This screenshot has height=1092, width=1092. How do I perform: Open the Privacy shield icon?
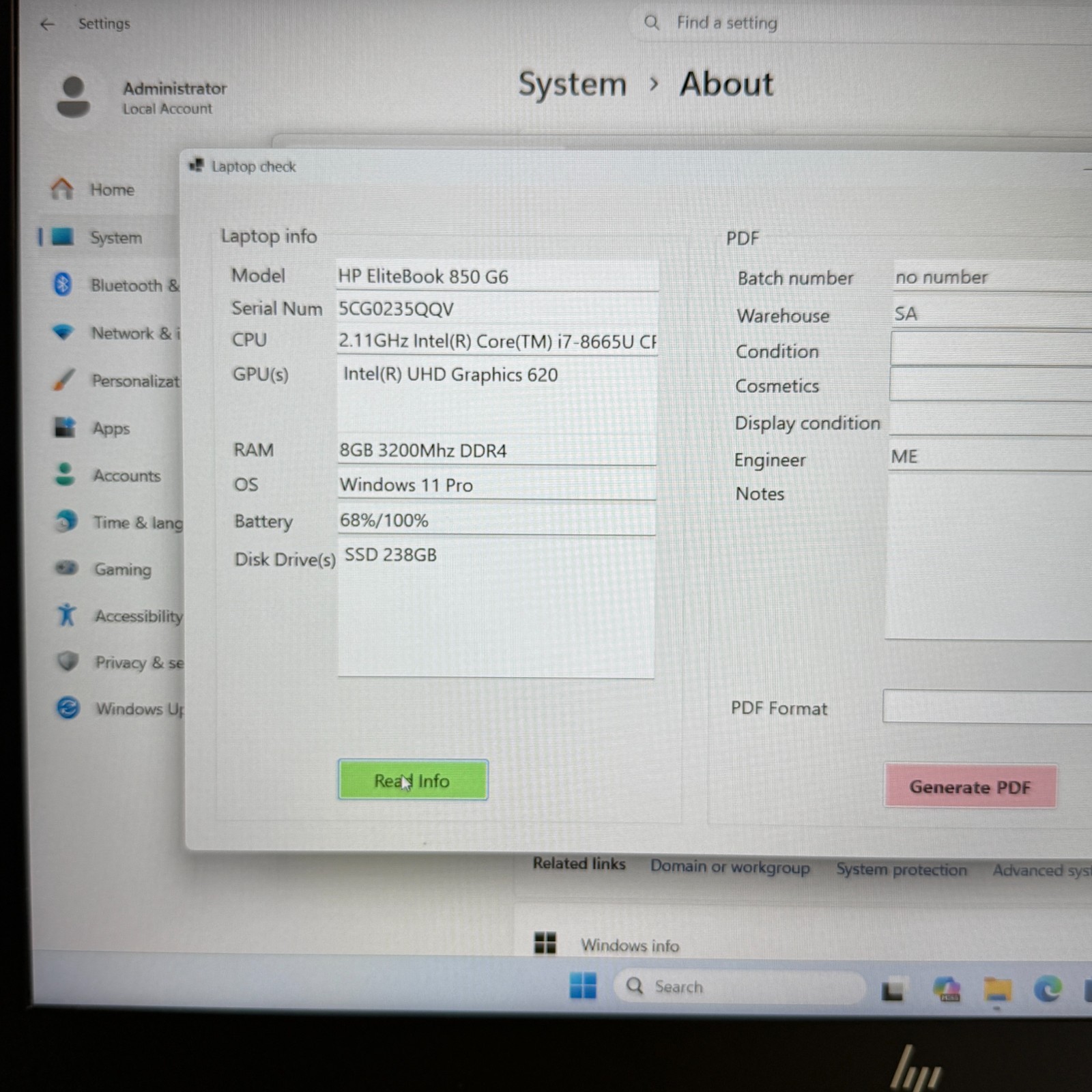click(68, 661)
